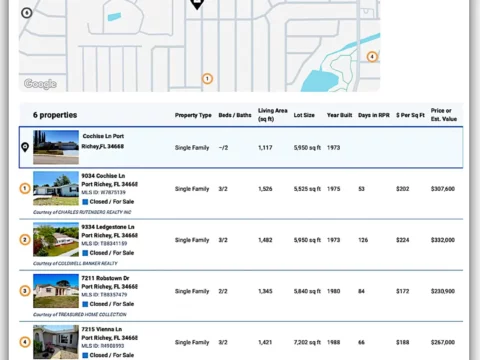Open 9034 Cochise Ln house photo
480x360 pixels.
(x=56, y=188)
